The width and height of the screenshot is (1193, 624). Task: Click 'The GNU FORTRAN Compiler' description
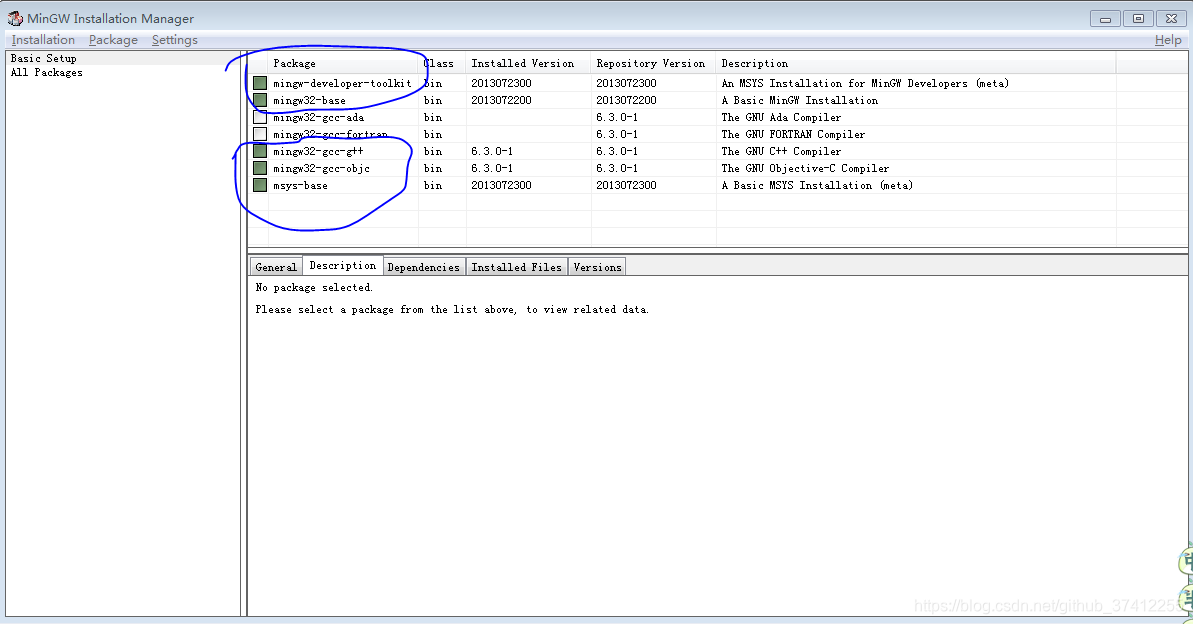(x=794, y=135)
